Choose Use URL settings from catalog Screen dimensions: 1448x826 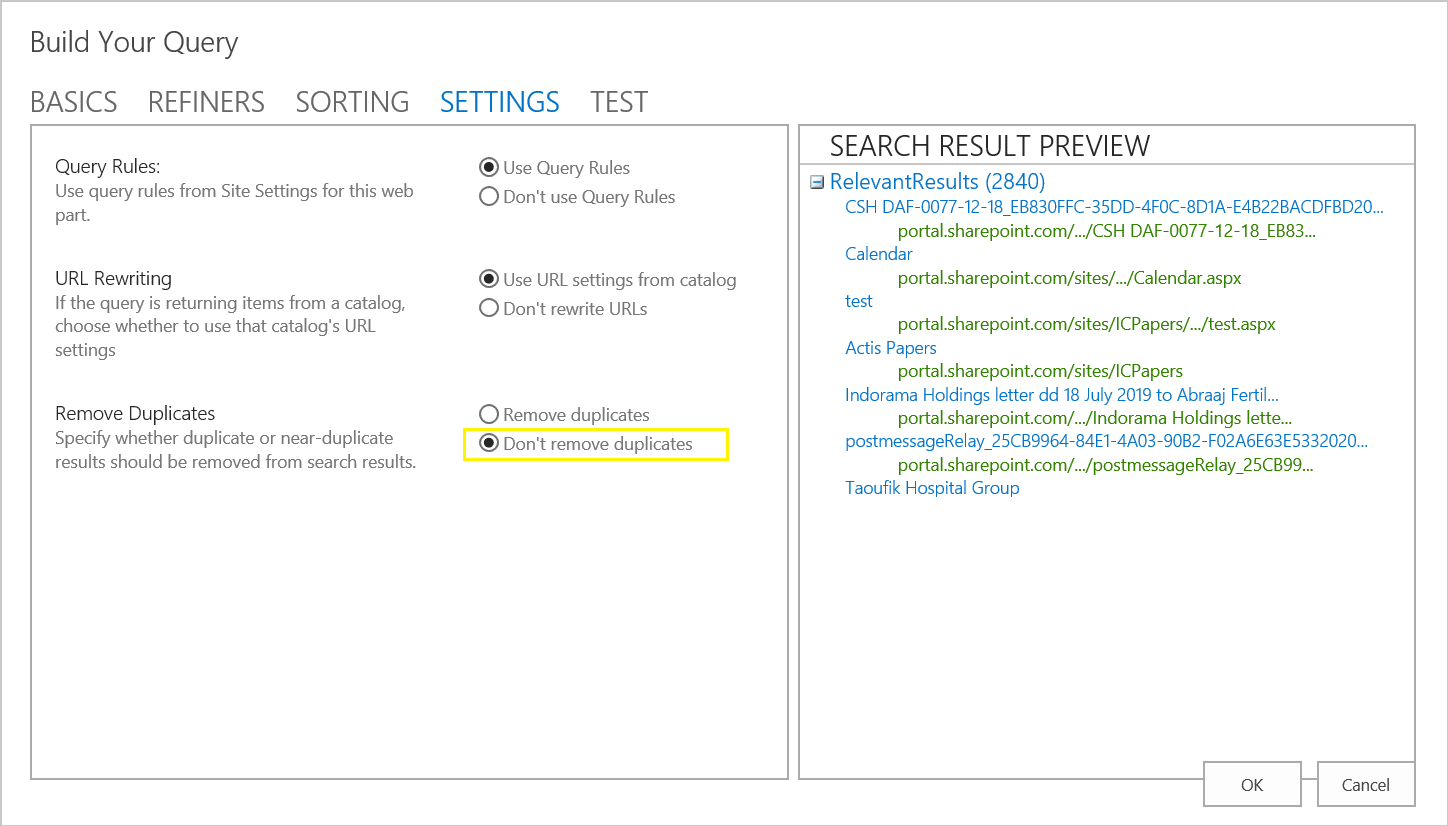489,280
